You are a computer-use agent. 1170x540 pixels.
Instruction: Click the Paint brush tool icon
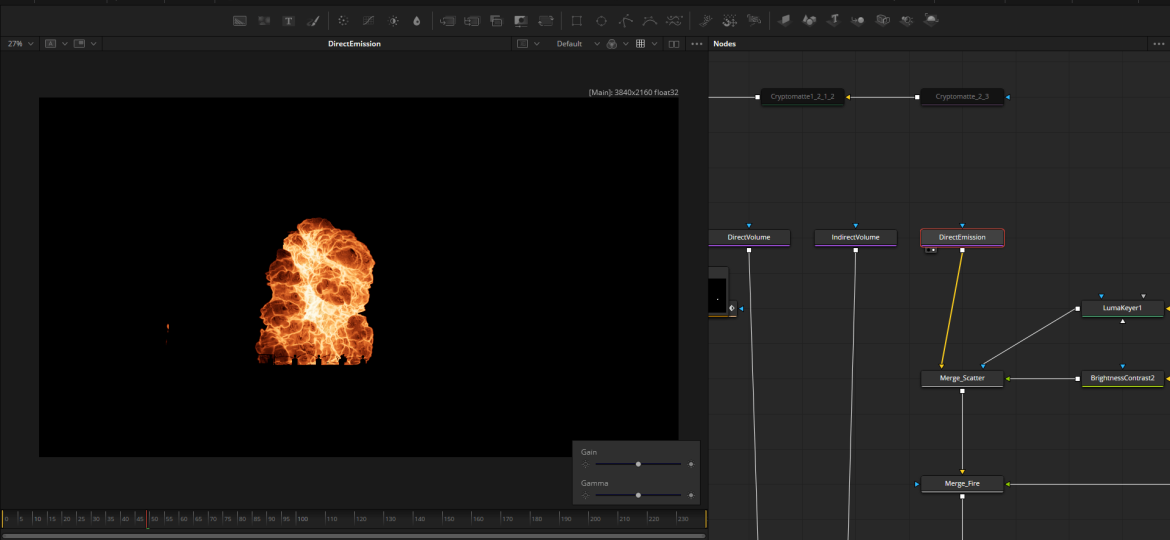[312, 20]
